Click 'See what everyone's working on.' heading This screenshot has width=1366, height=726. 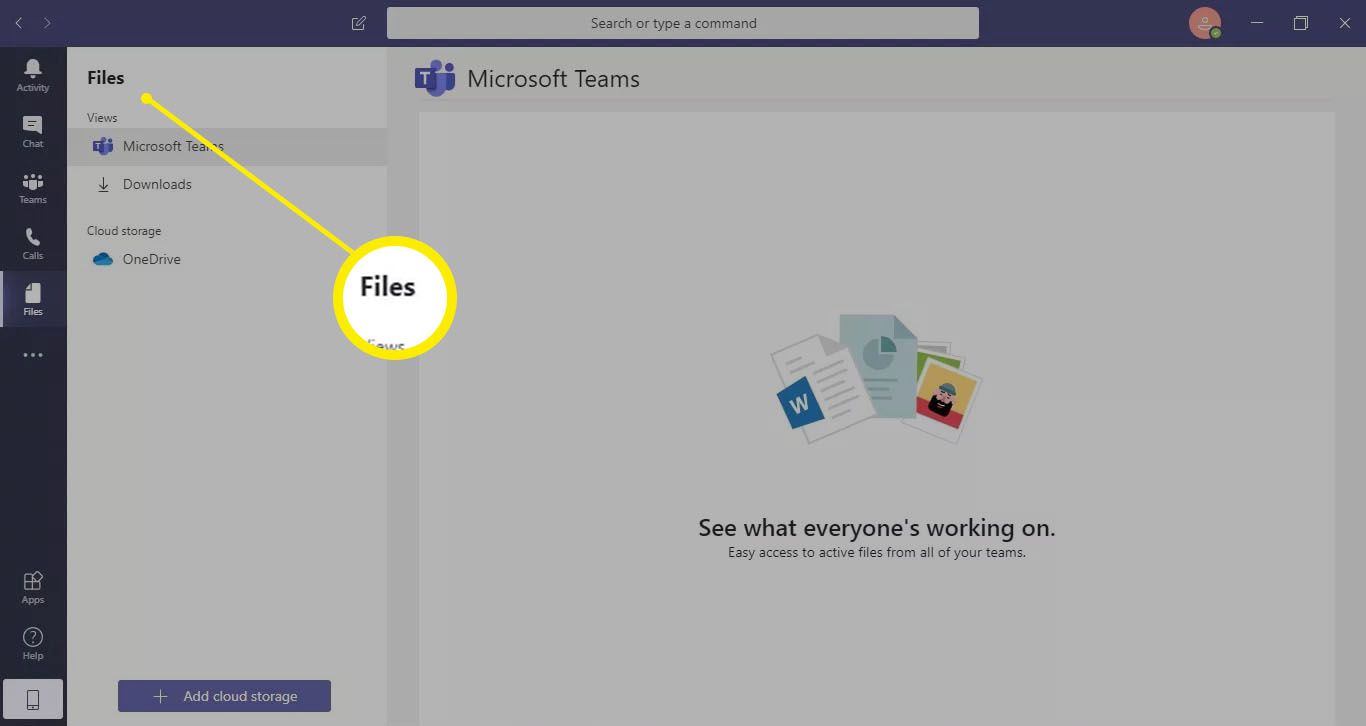point(877,528)
